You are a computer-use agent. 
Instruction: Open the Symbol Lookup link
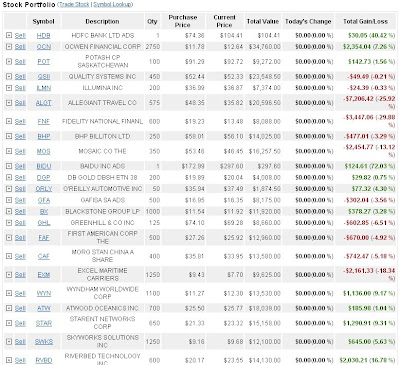[x=112, y=4]
